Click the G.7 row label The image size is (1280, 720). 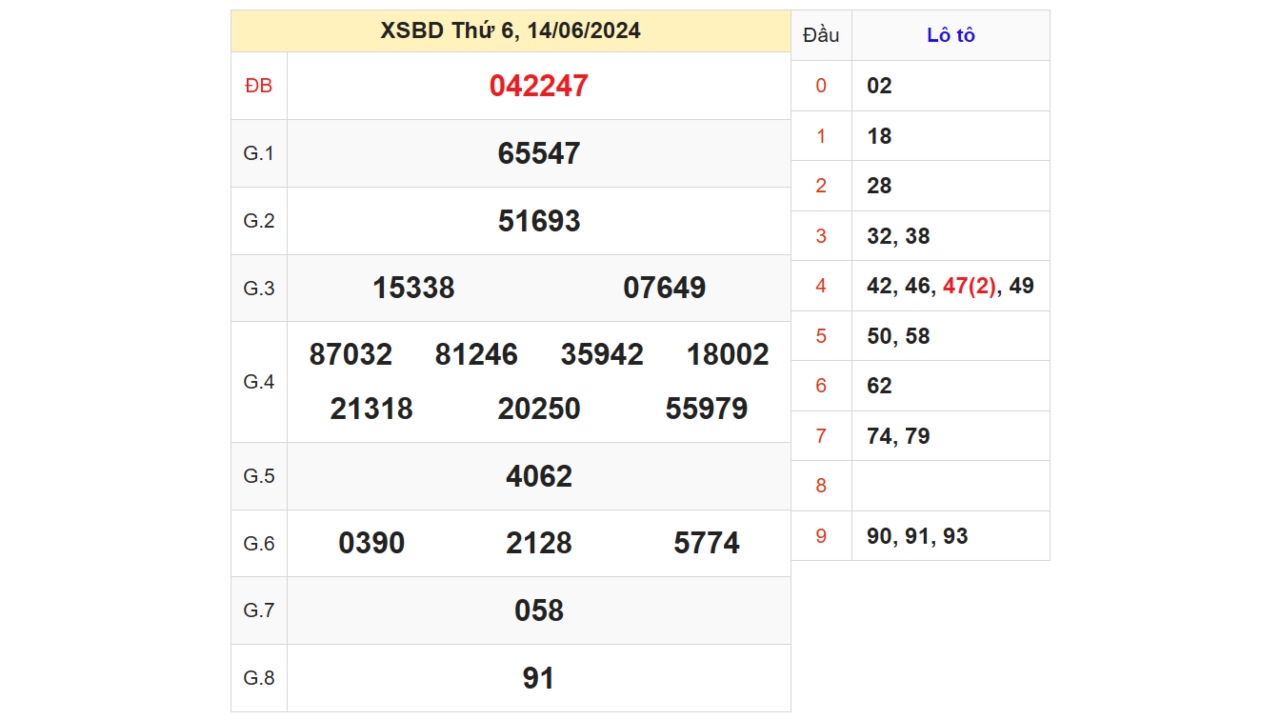[259, 610]
